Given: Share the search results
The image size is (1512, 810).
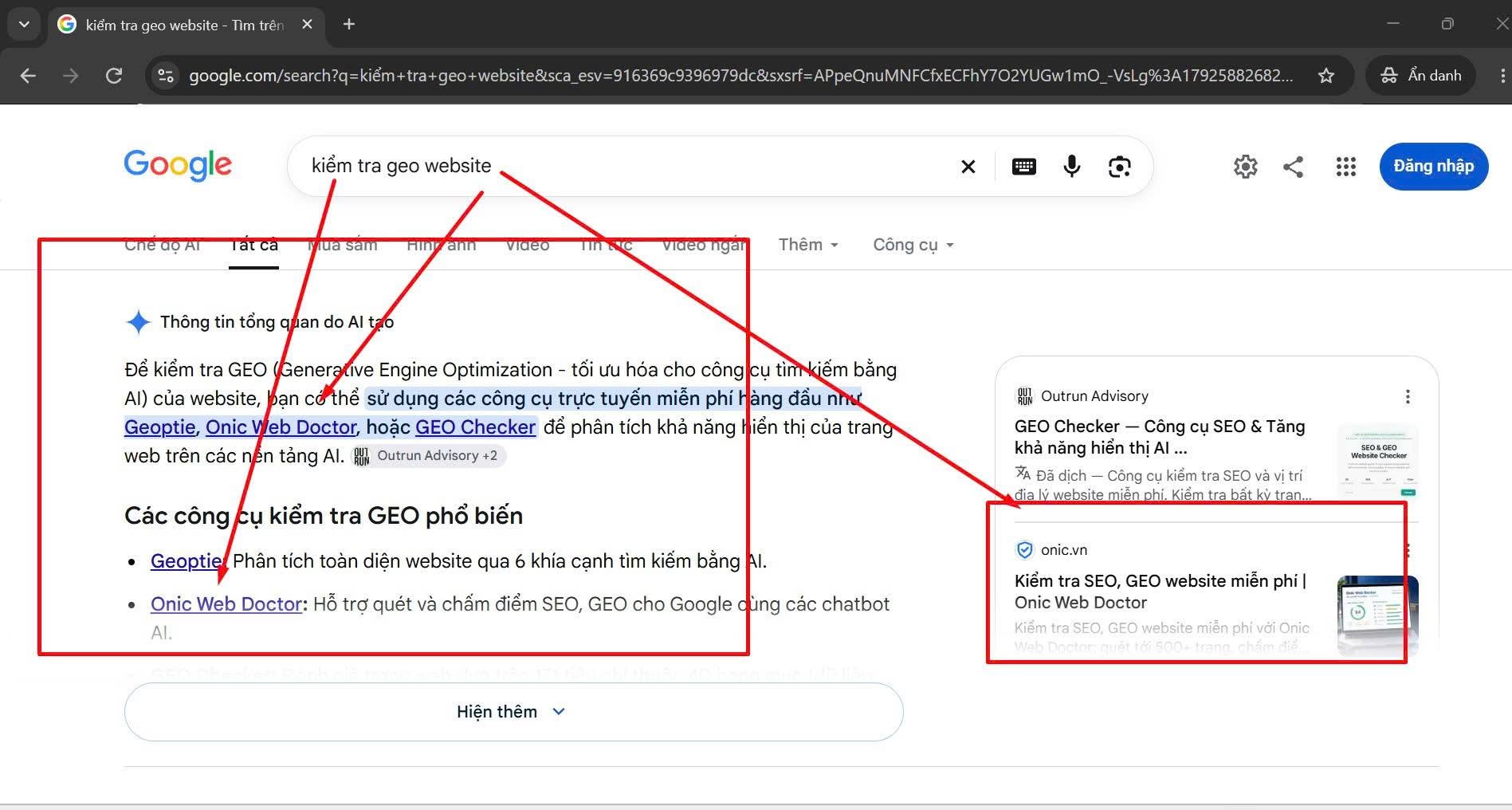Looking at the screenshot, I should tap(1293, 167).
